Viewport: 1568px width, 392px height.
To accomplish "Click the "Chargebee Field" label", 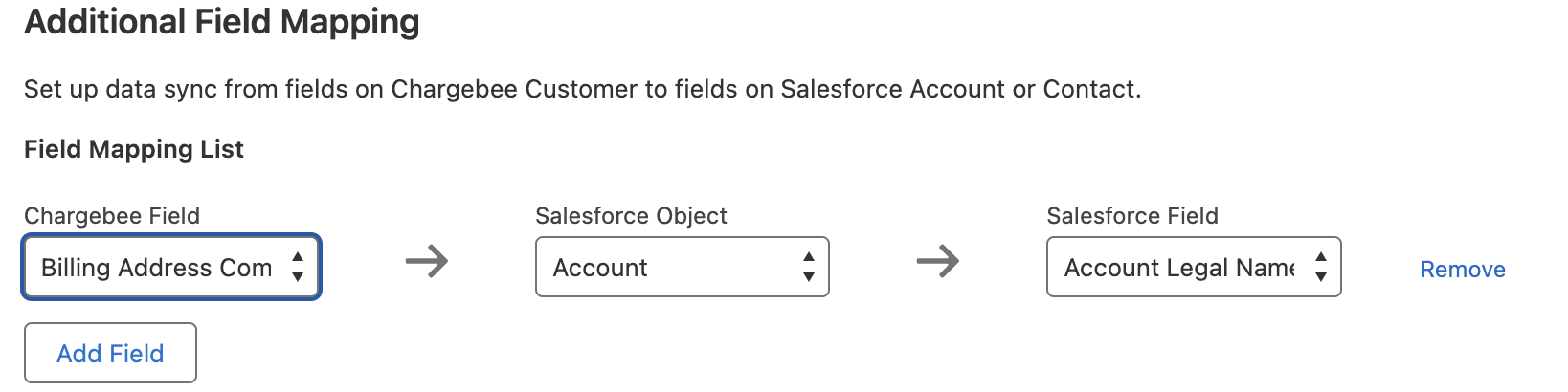I will [x=112, y=216].
